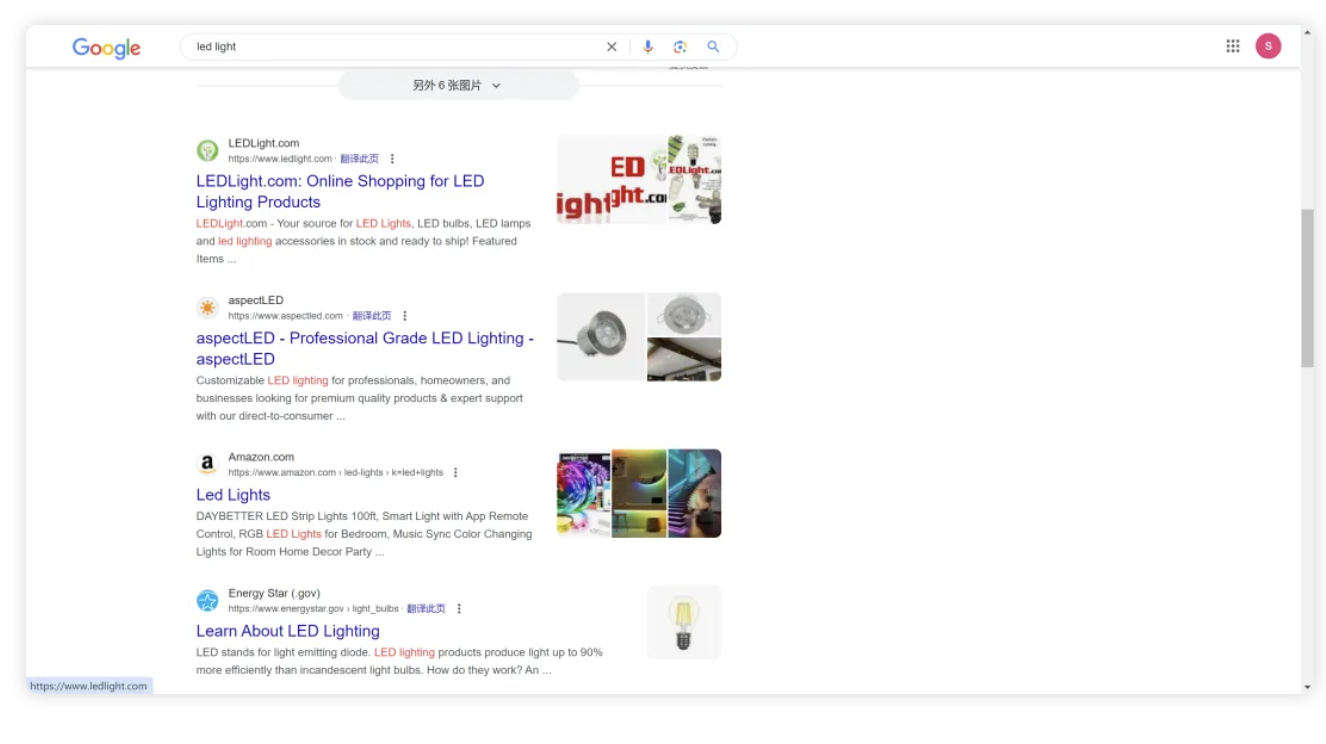
Task: Click the LED stands for light emitting description
Action: pos(399,661)
